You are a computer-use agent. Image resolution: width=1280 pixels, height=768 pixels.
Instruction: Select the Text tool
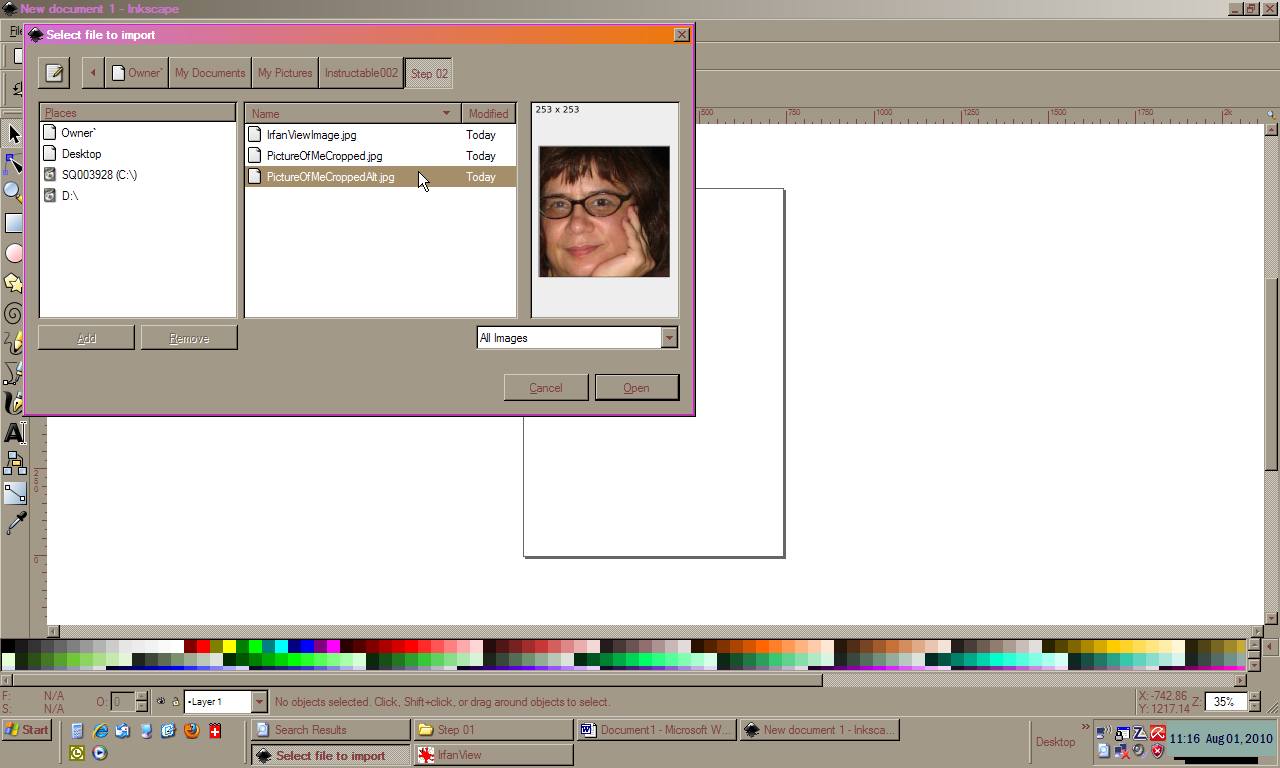(x=14, y=433)
